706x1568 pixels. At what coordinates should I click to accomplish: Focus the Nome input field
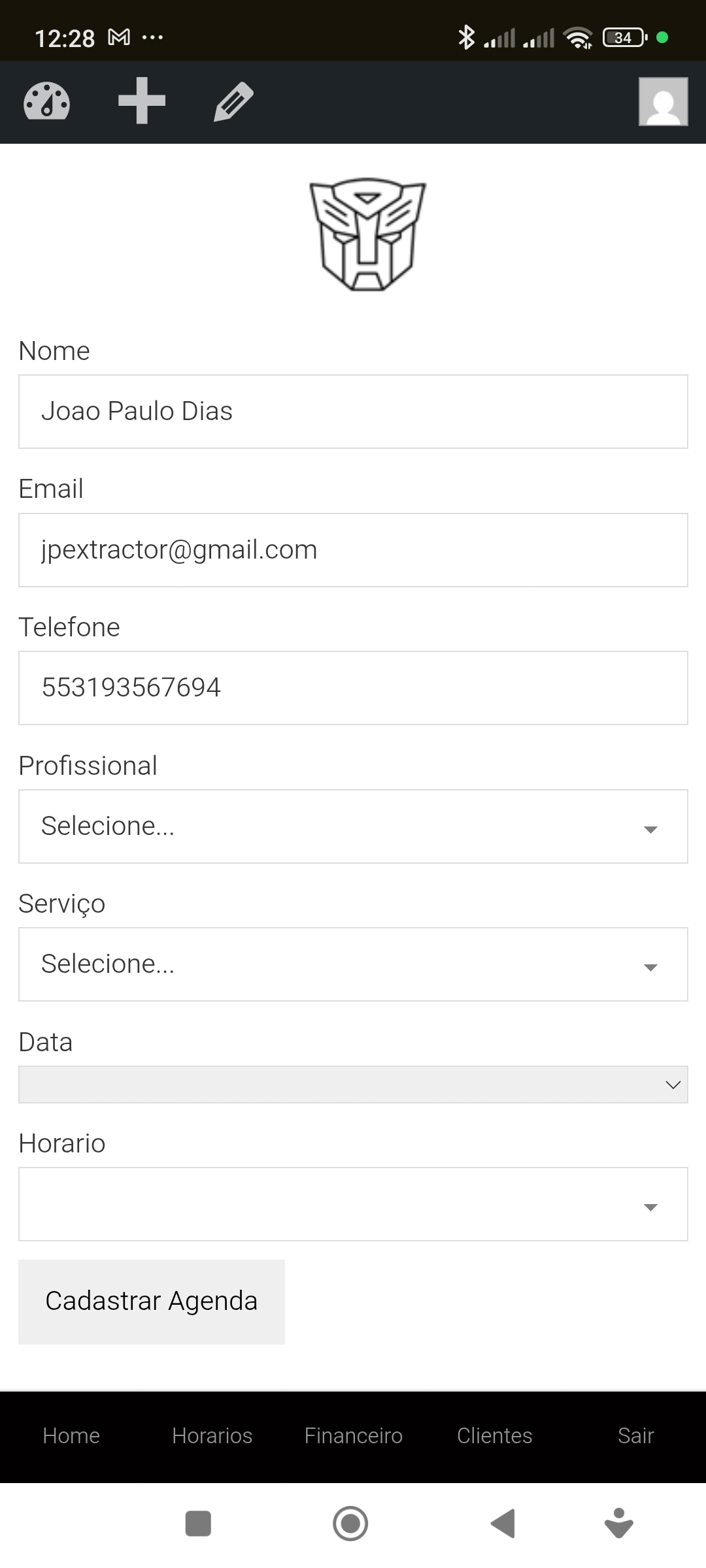353,412
